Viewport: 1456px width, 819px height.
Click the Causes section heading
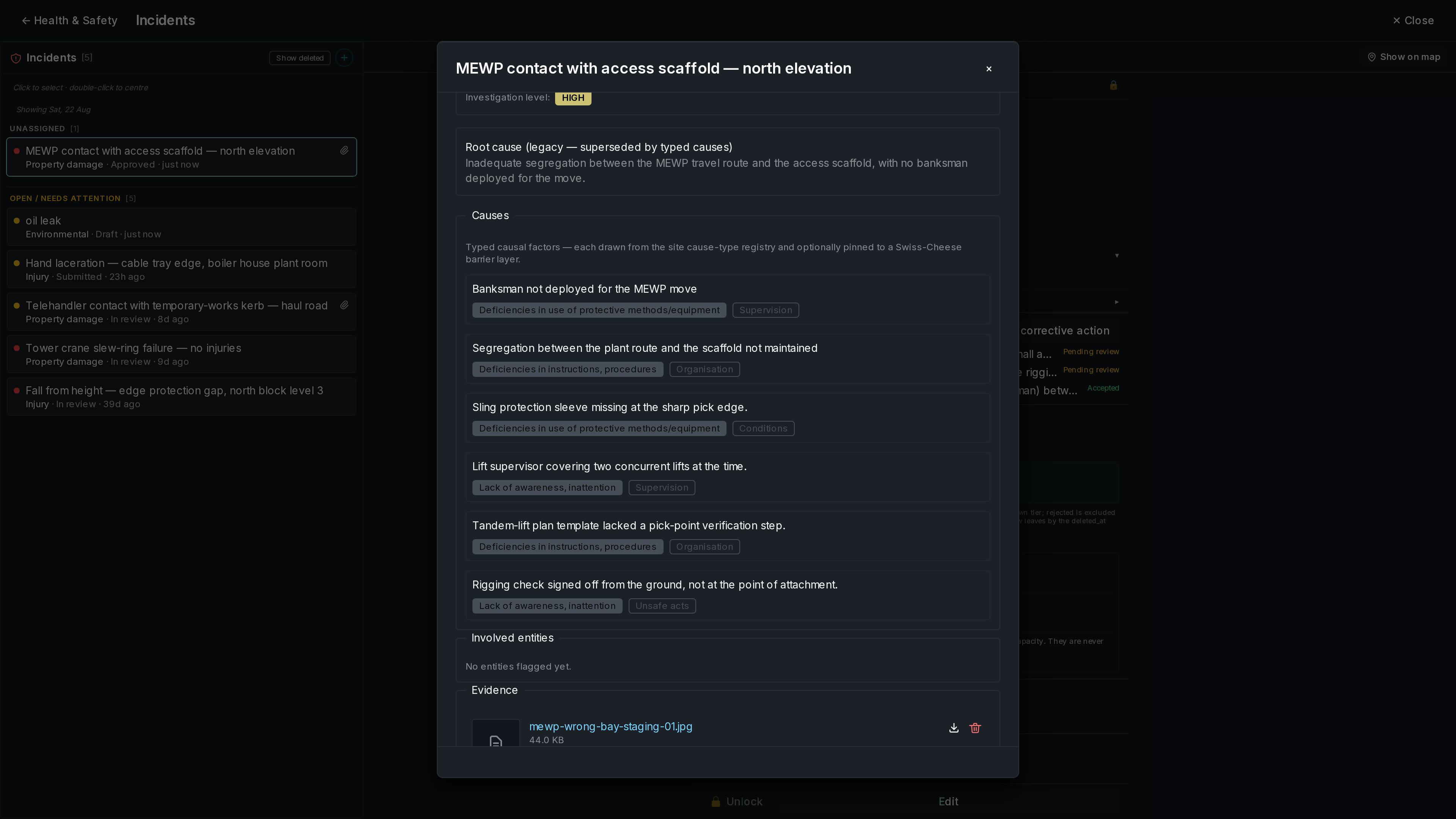coord(490,215)
